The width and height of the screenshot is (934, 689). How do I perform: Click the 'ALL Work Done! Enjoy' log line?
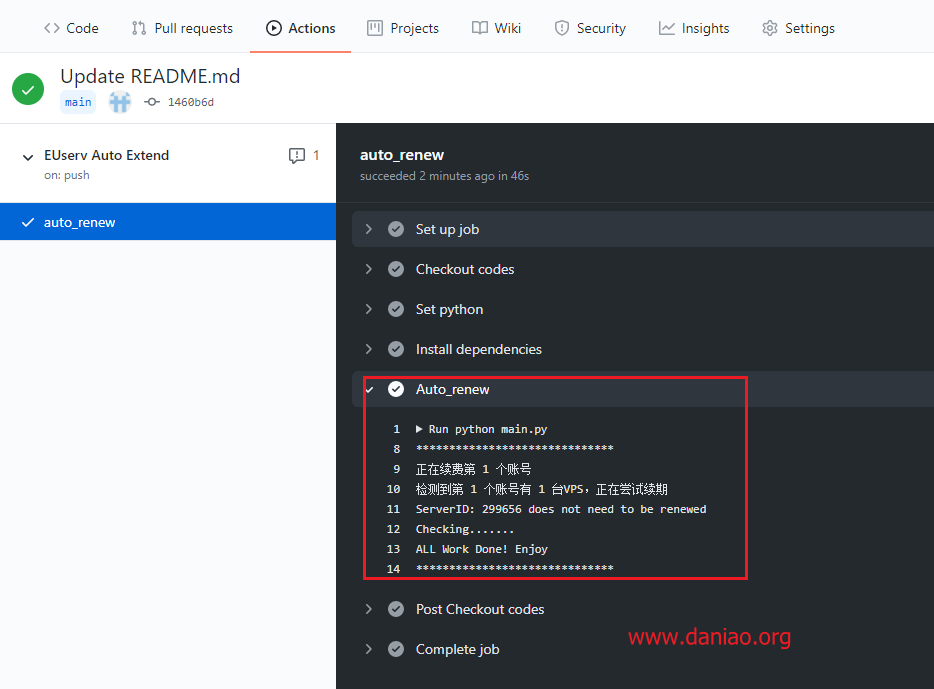click(x=482, y=549)
